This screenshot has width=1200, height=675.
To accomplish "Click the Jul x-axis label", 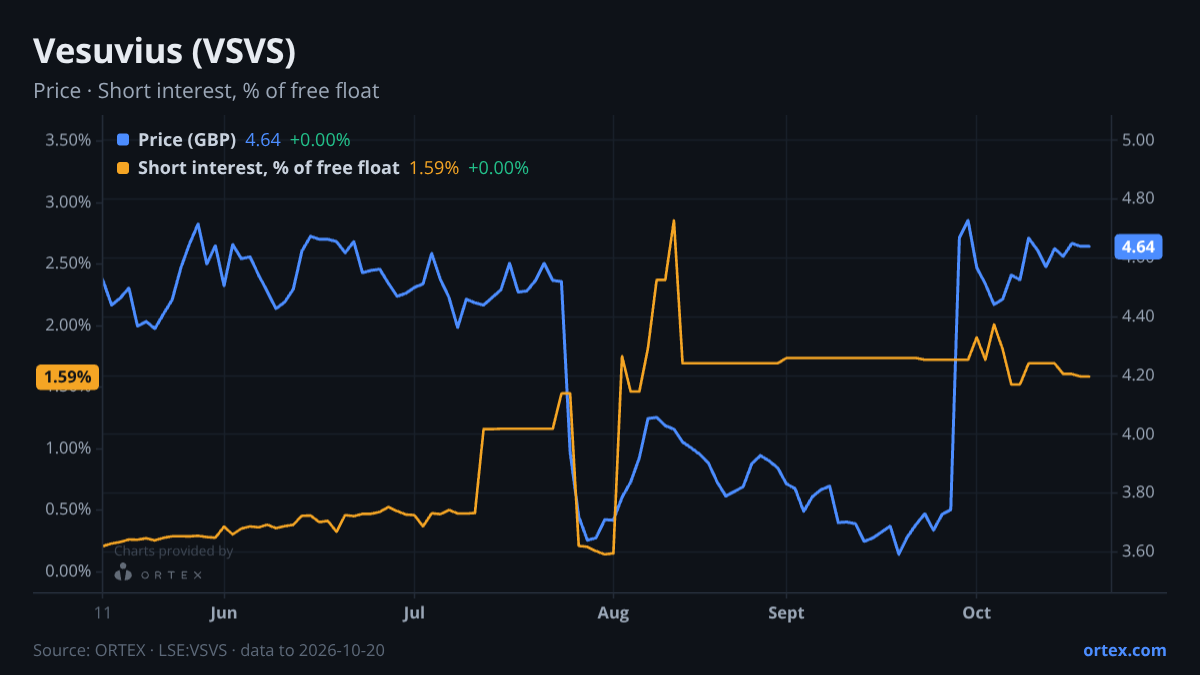I will [x=413, y=612].
